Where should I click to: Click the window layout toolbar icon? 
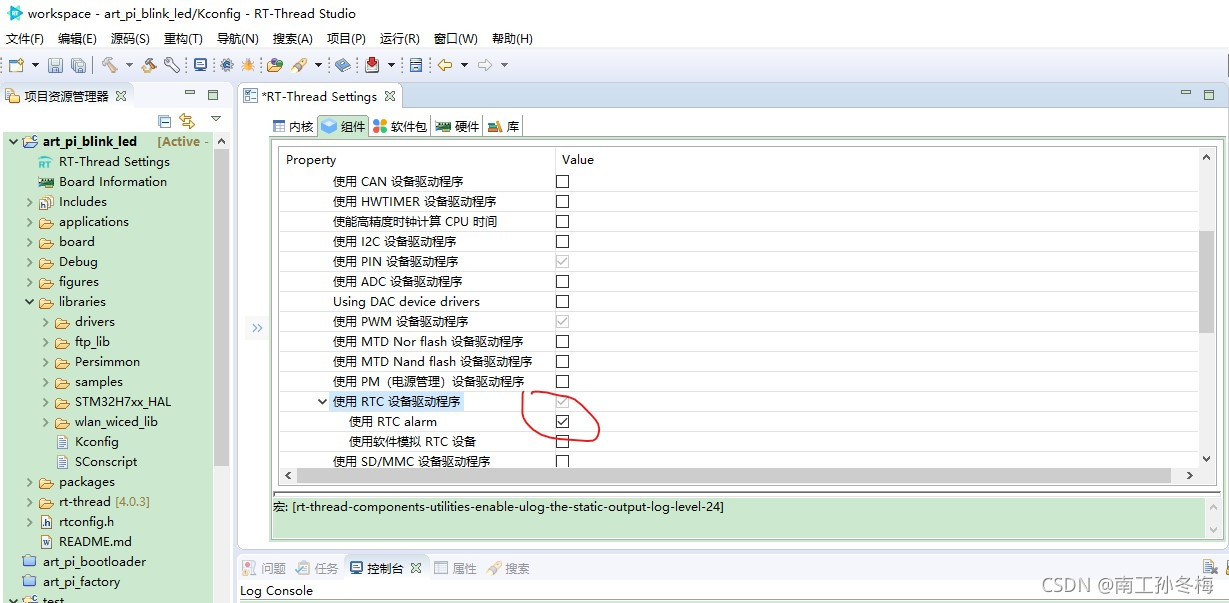(x=416, y=65)
